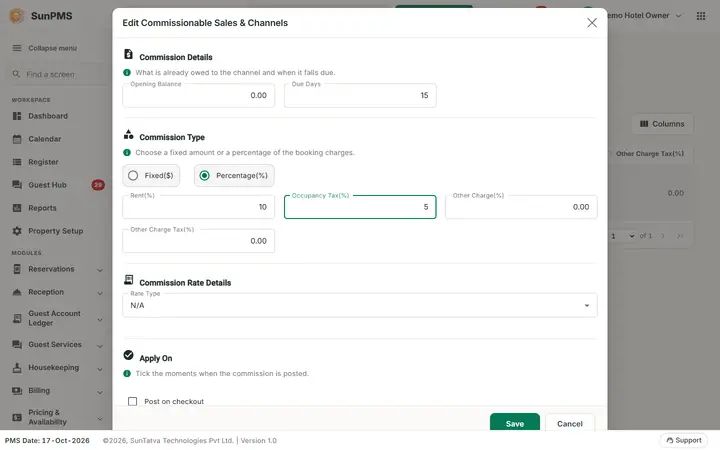The height and width of the screenshot is (450, 720).
Task: Click the Register sidebar icon
Action: 17,162
